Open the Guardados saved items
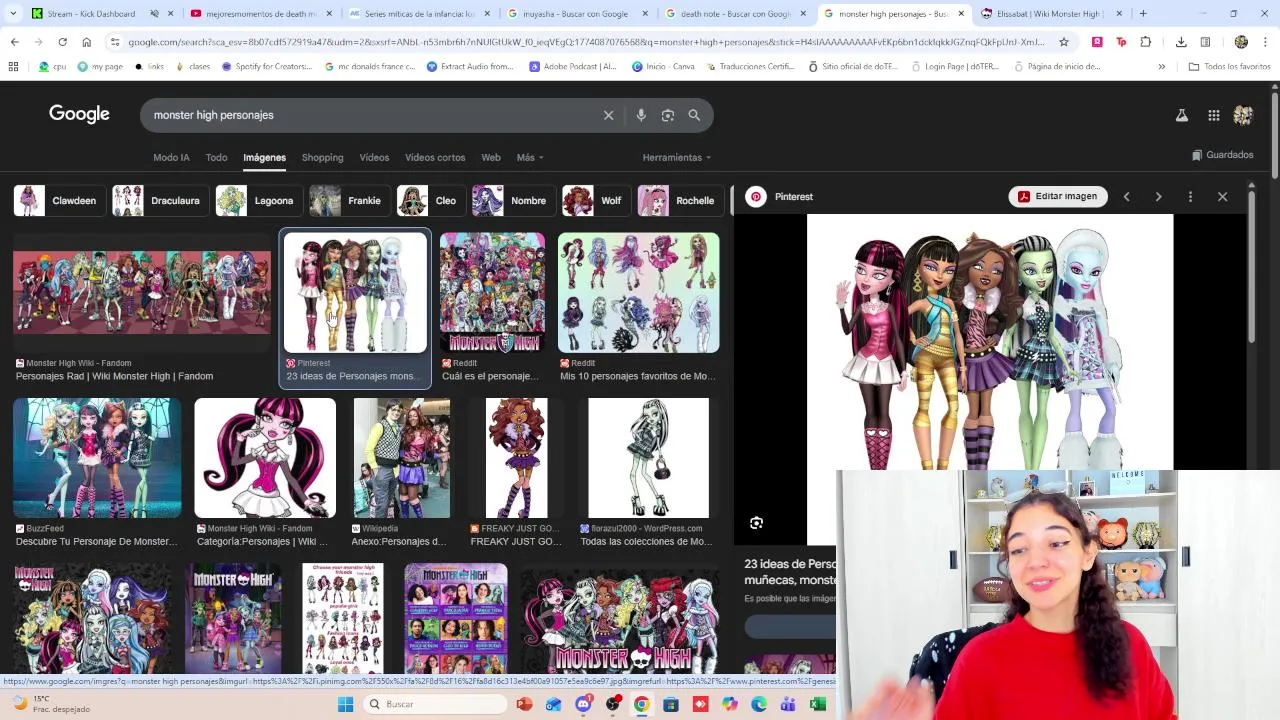The width and height of the screenshot is (1280, 720). click(1222, 155)
